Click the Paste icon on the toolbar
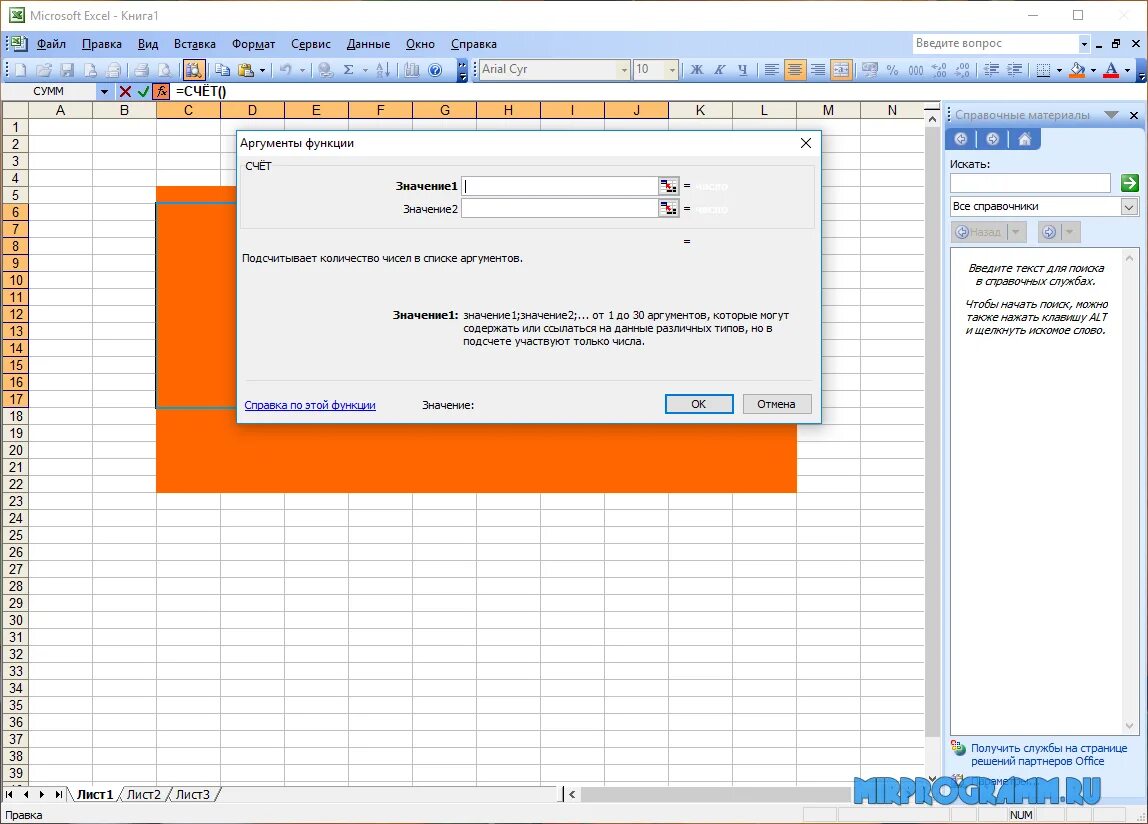 244,69
